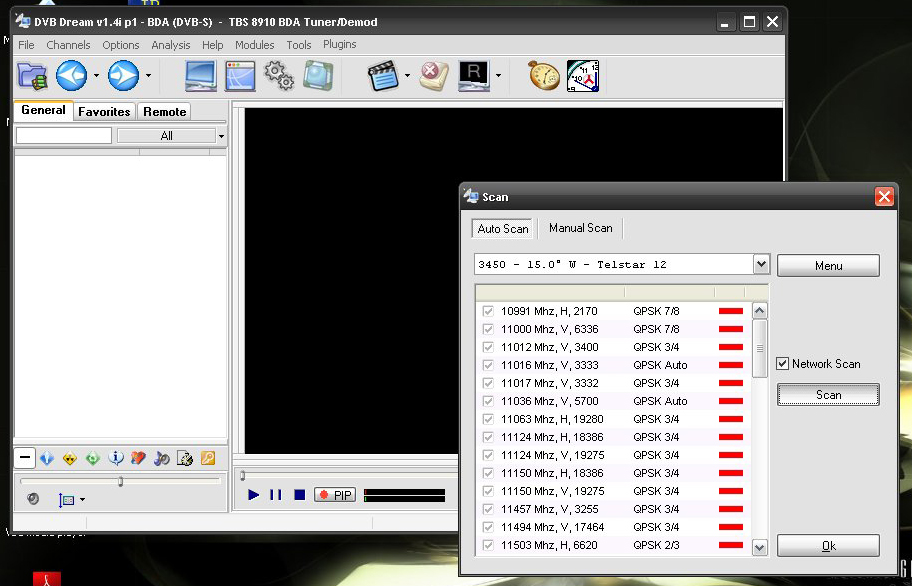Screen dimensions: 912x586
Task: Click the Menu button in Scan dialog
Action: pos(828,266)
